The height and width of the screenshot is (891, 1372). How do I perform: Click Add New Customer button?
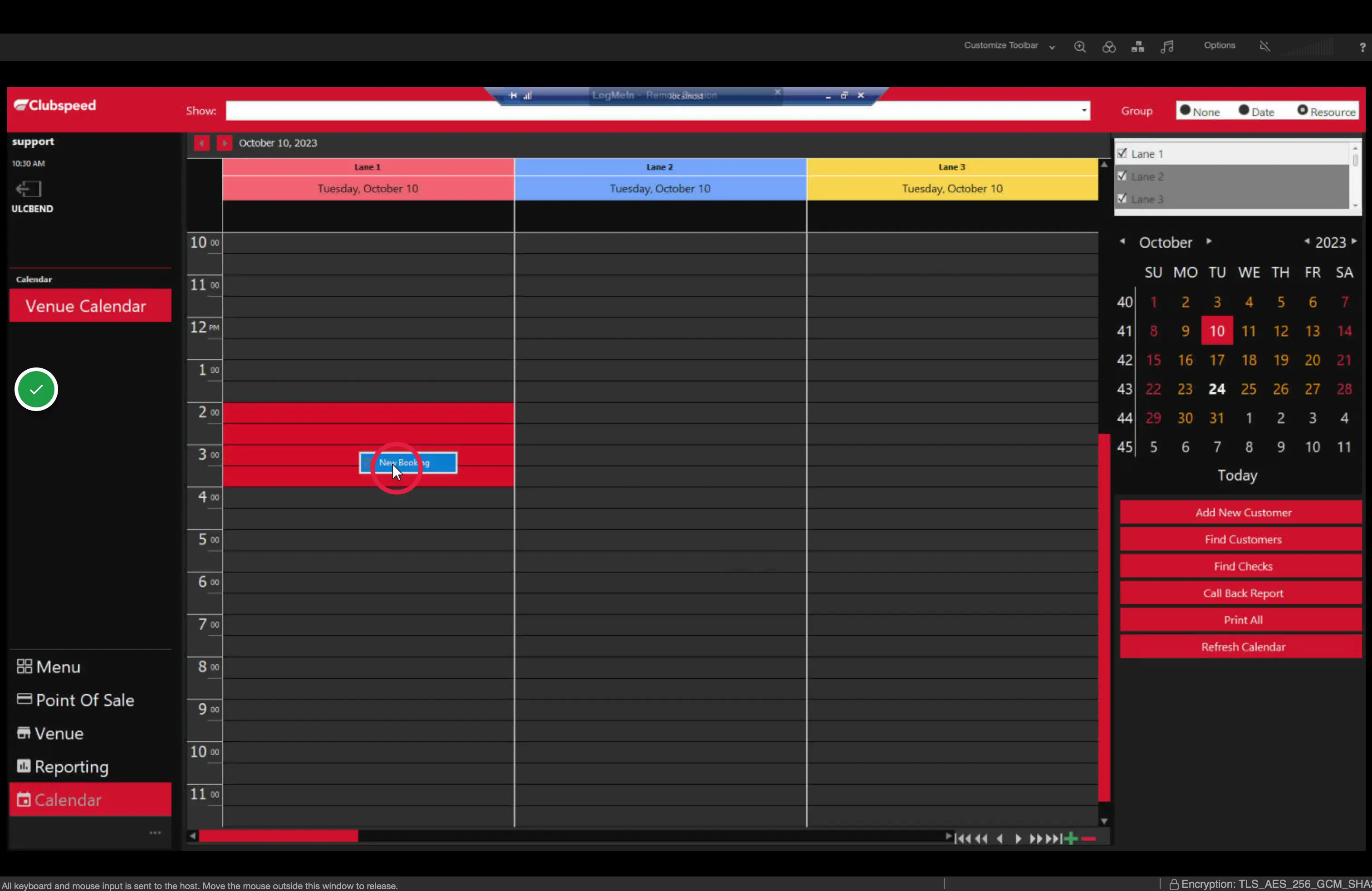[x=1240, y=512]
